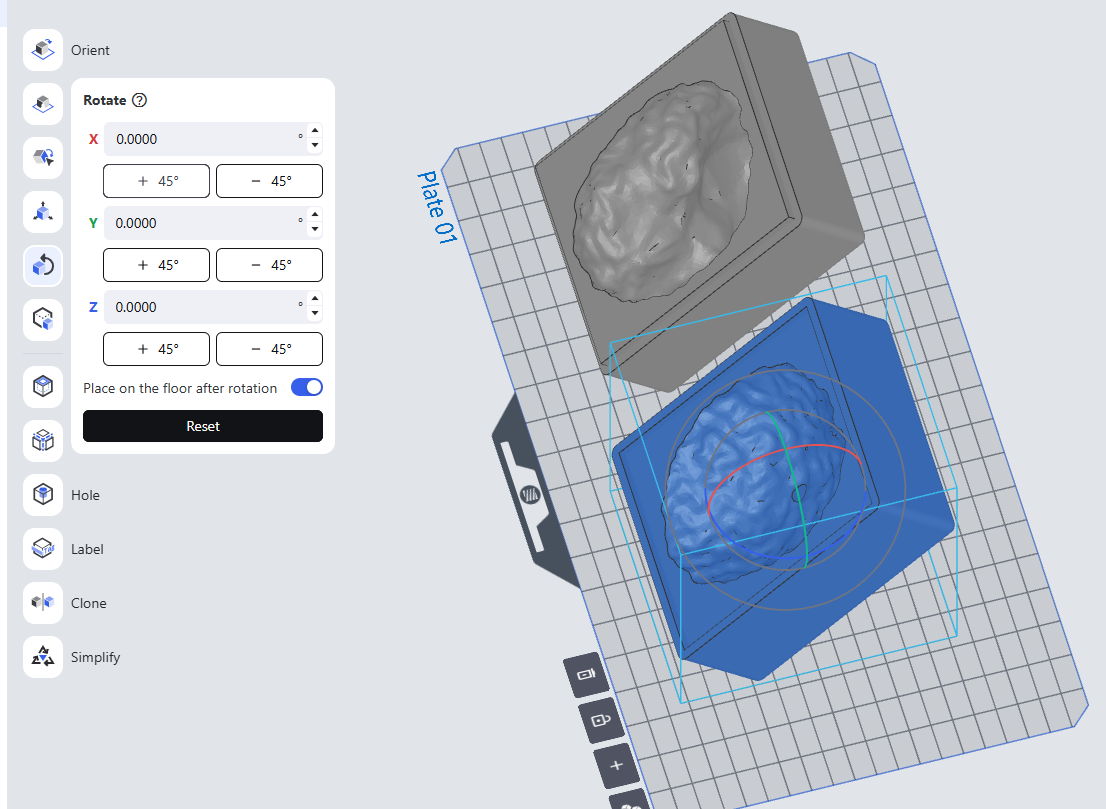This screenshot has width=1106, height=809.
Task: Click the Plate 01 label
Action: pyautogui.click(x=437, y=207)
